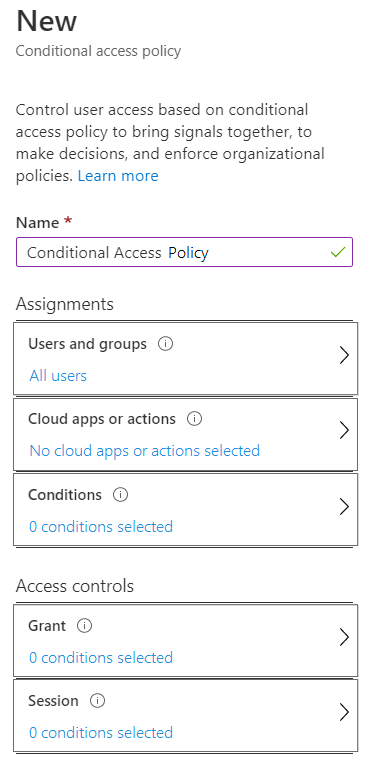Viewport: 371px width, 767px height.
Task: Select the Cloud apps or actions heading
Action: [x=102, y=419]
